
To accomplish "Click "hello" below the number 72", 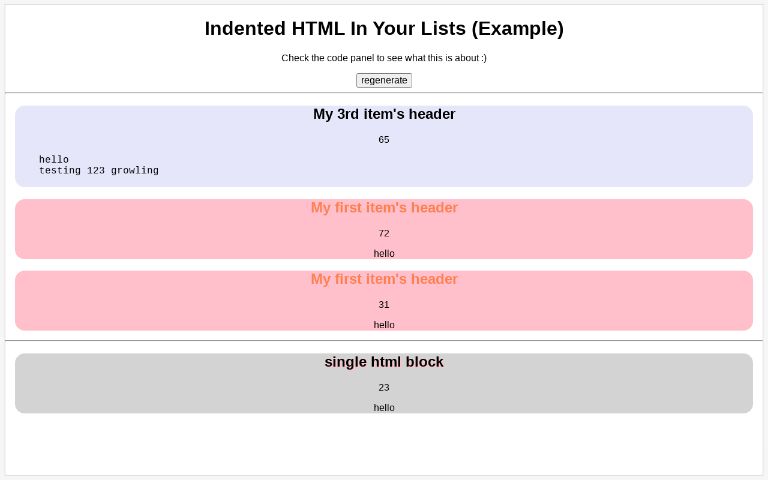I will (x=384, y=253).
